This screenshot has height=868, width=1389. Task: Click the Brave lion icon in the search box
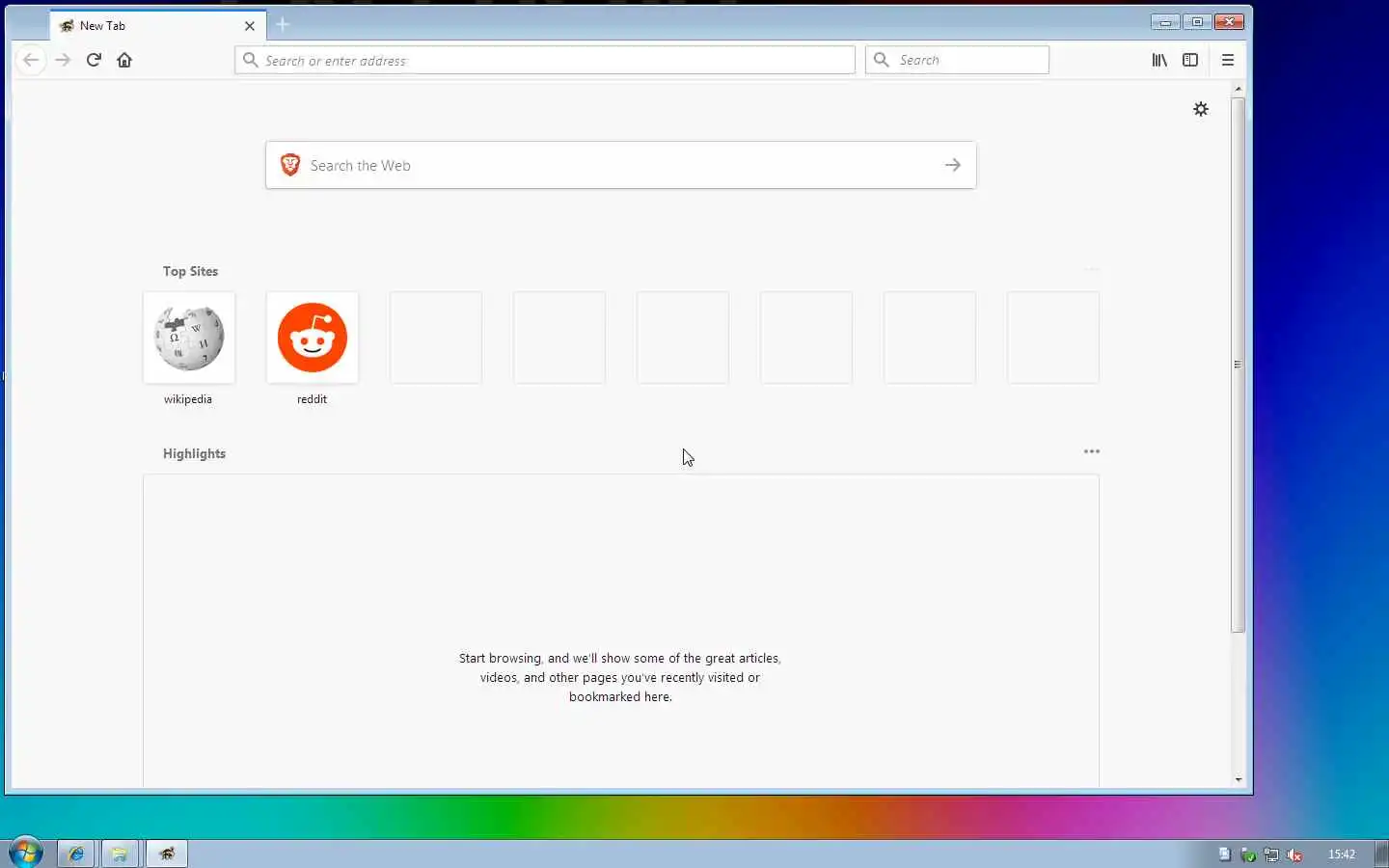point(289,165)
